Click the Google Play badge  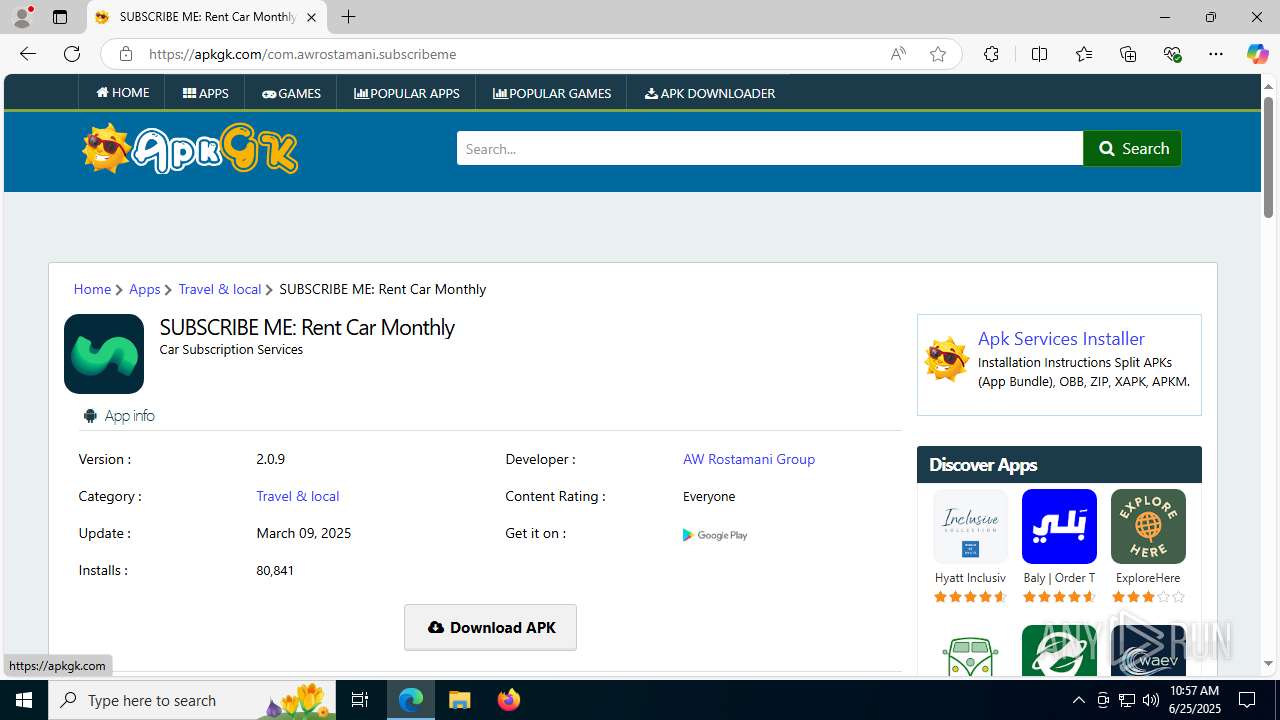point(715,535)
